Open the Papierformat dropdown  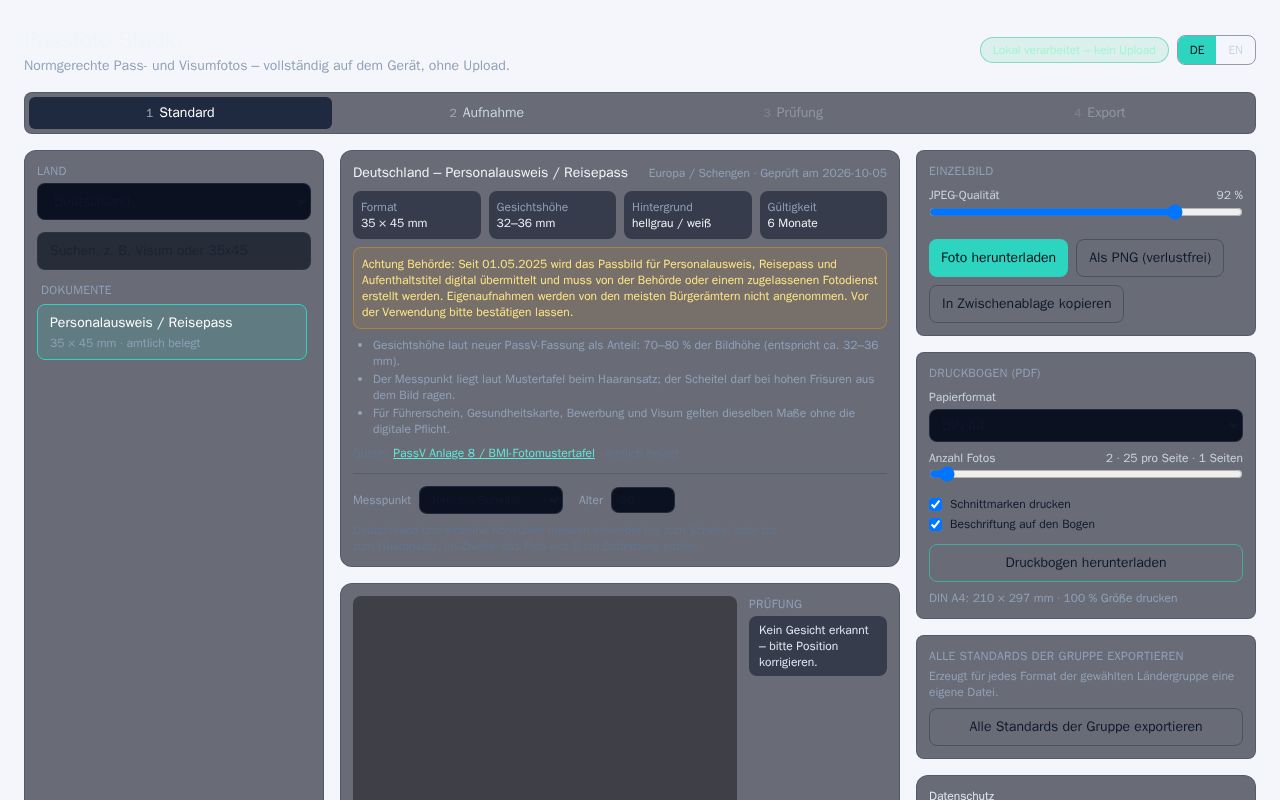click(1086, 425)
